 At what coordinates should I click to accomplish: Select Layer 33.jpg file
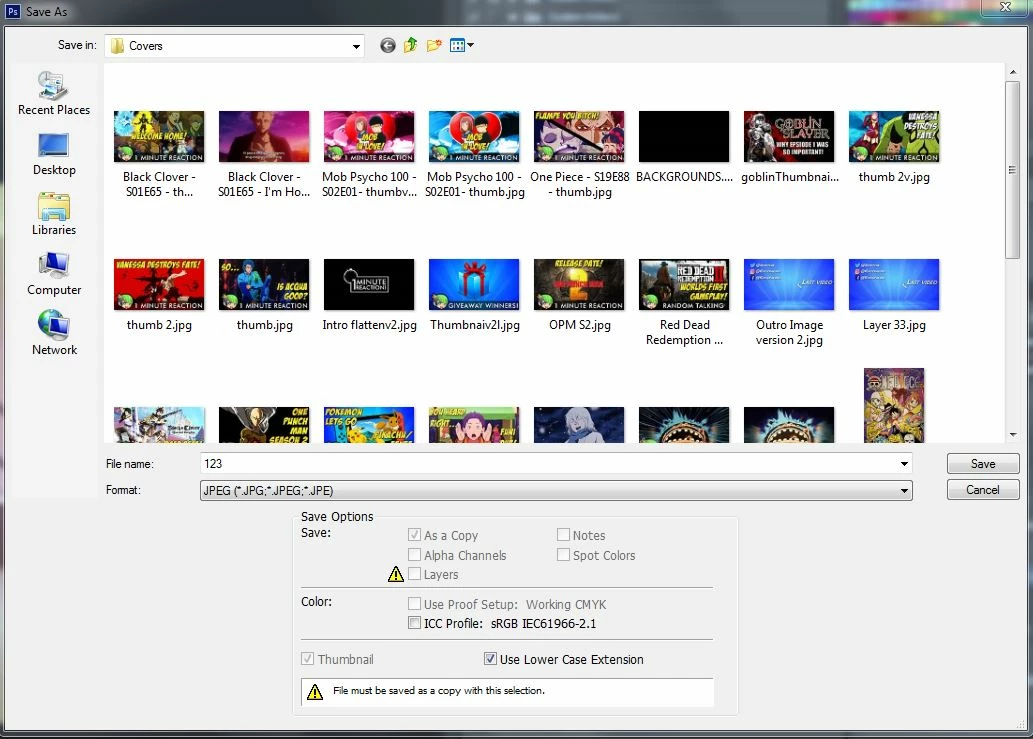pyautogui.click(x=894, y=295)
